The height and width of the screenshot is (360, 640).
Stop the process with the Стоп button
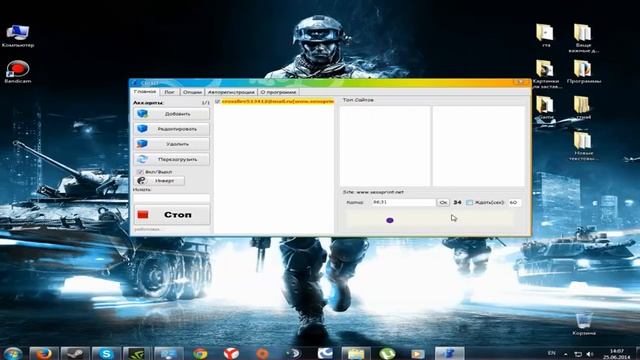172,215
